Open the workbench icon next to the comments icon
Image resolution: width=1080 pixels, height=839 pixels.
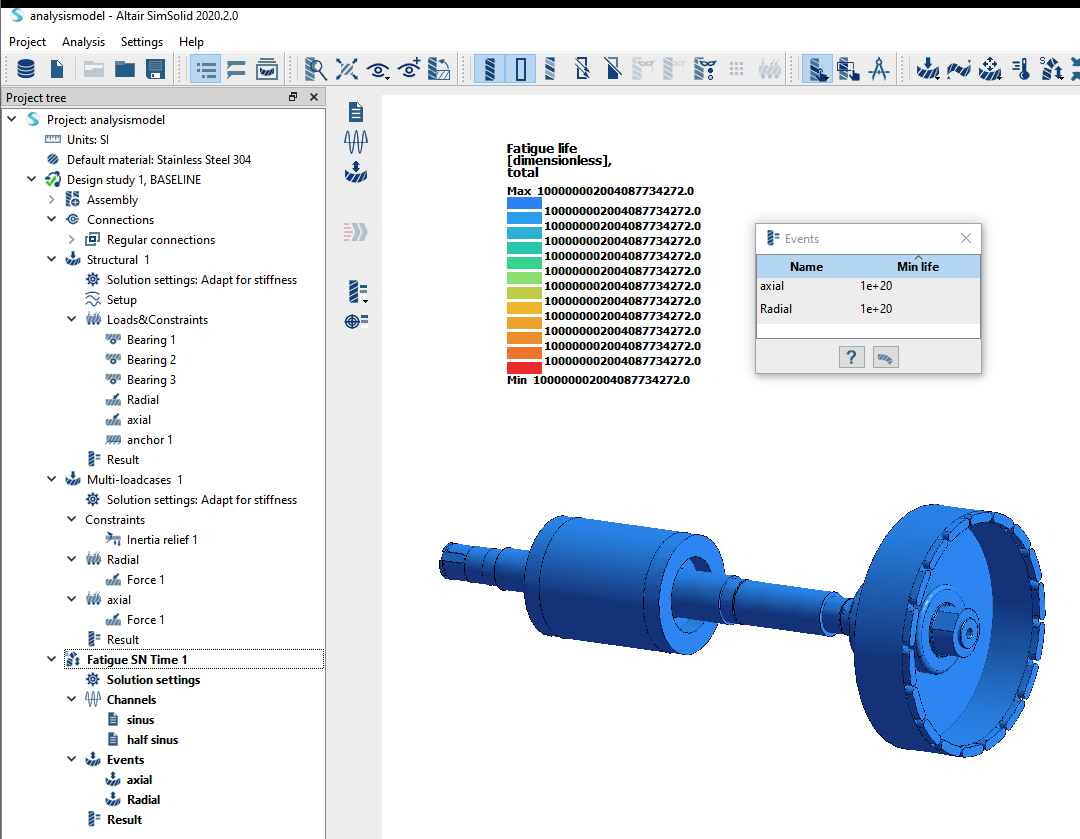click(x=267, y=69)
